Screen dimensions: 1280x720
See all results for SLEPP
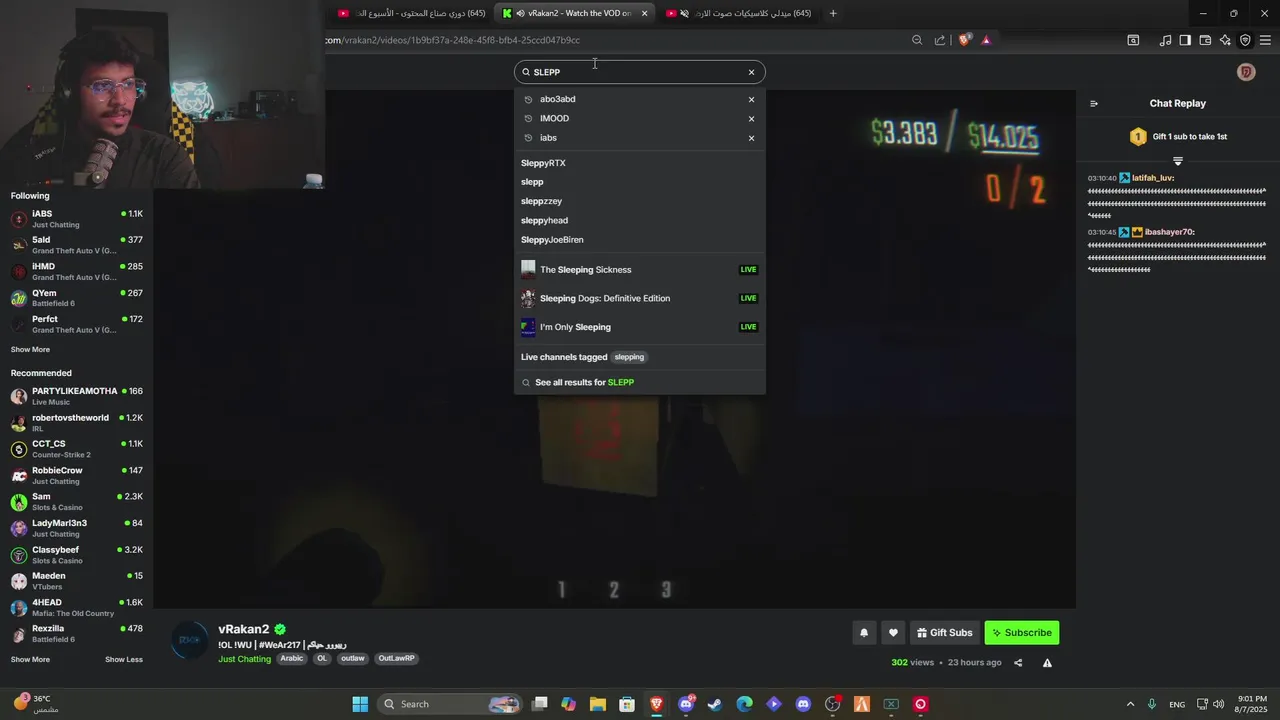click(x=640, y=382)
